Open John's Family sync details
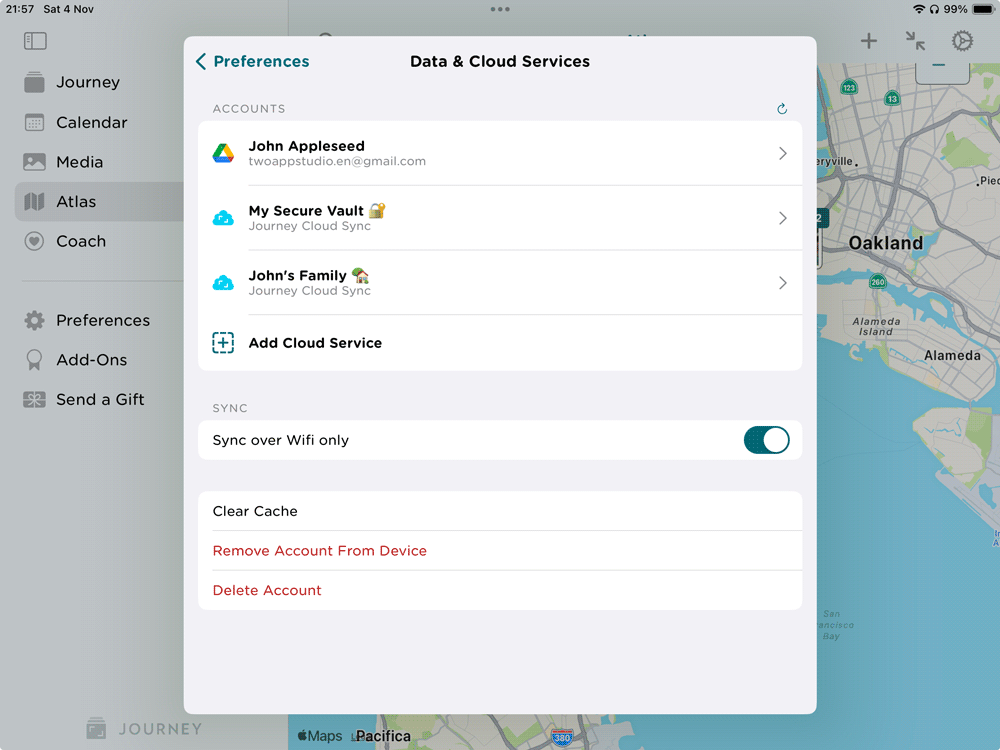The width and height of the screenshot is (1000, 750). [500, 282]
